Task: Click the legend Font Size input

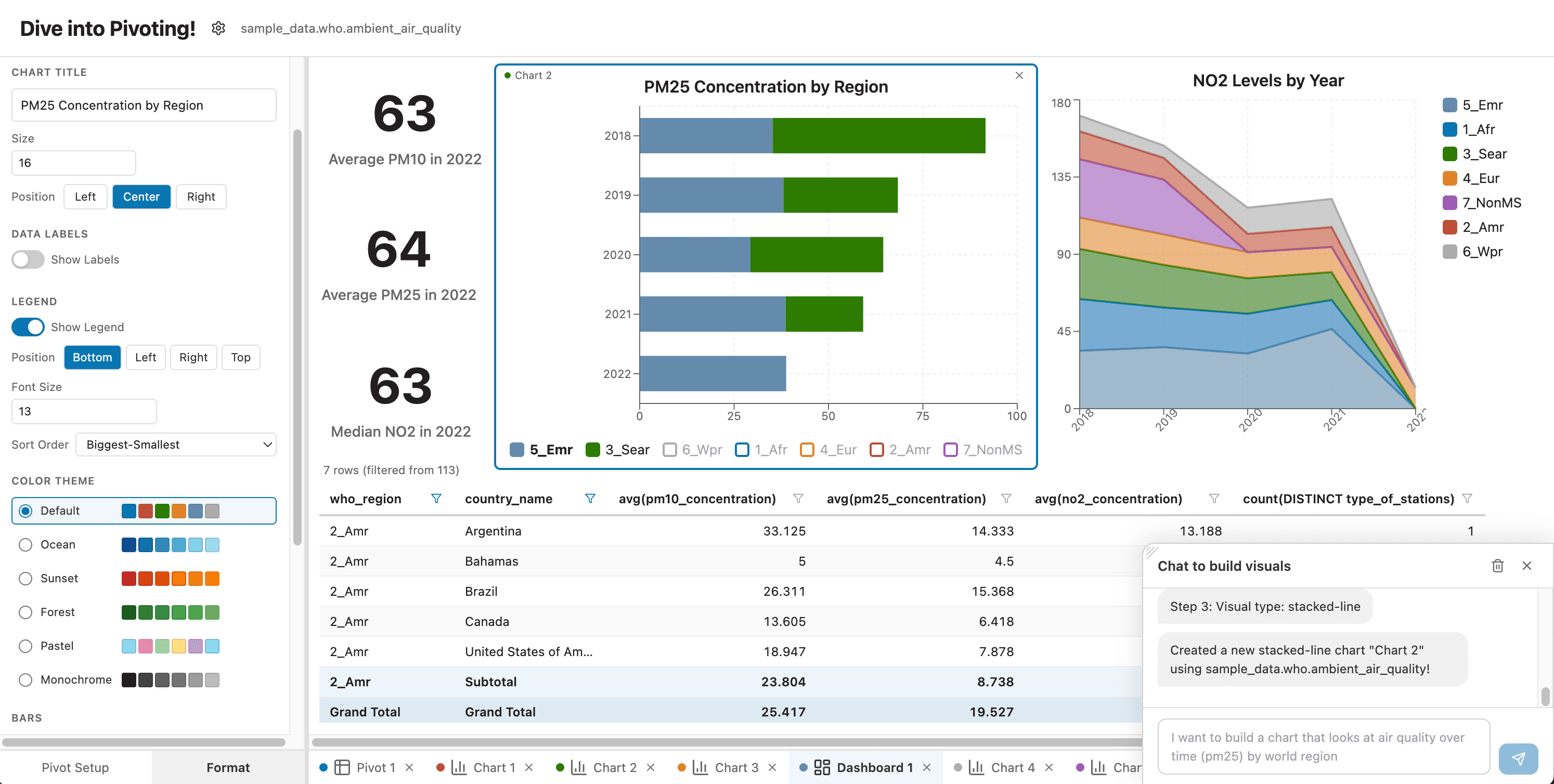Action: pos(84,411)
